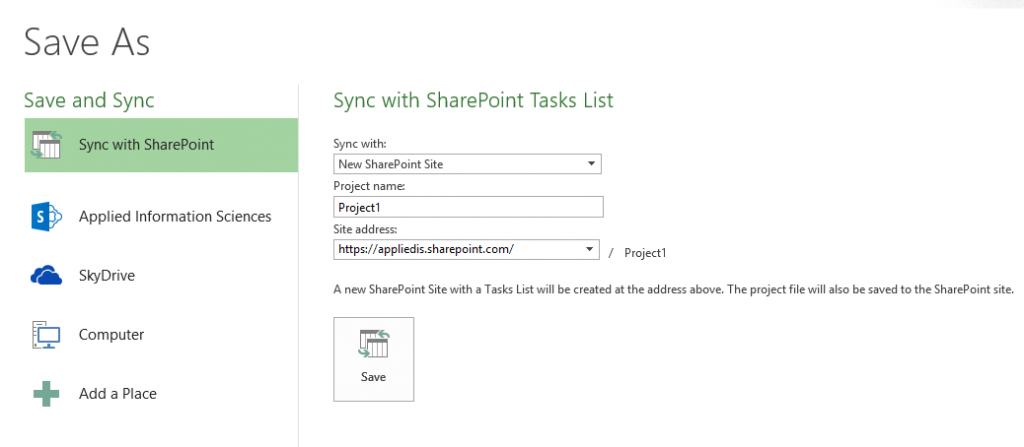
Task: Open the Add a Place label
Action: [118, 394]
